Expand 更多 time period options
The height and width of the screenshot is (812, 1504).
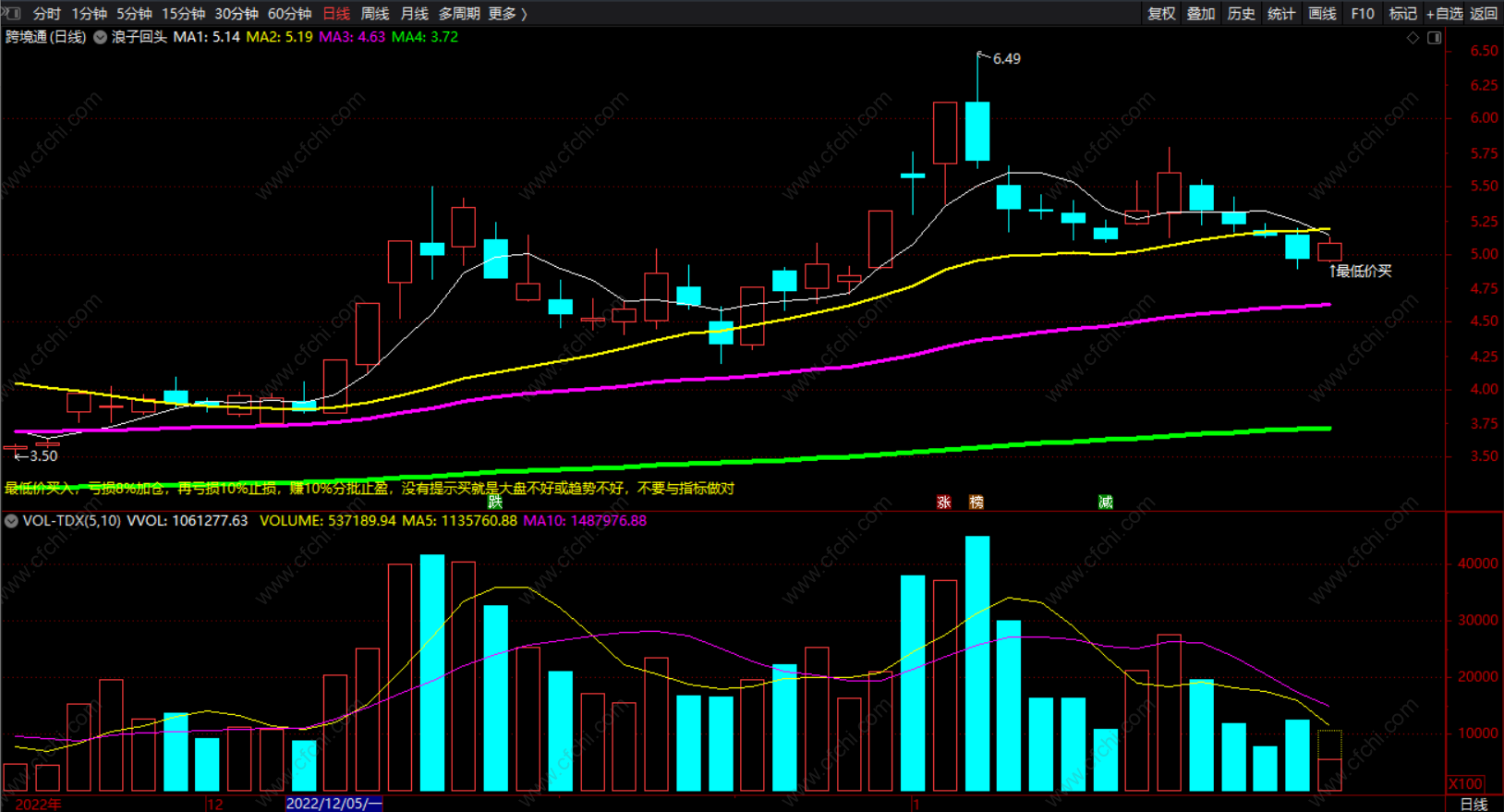(x=507, y=13)
